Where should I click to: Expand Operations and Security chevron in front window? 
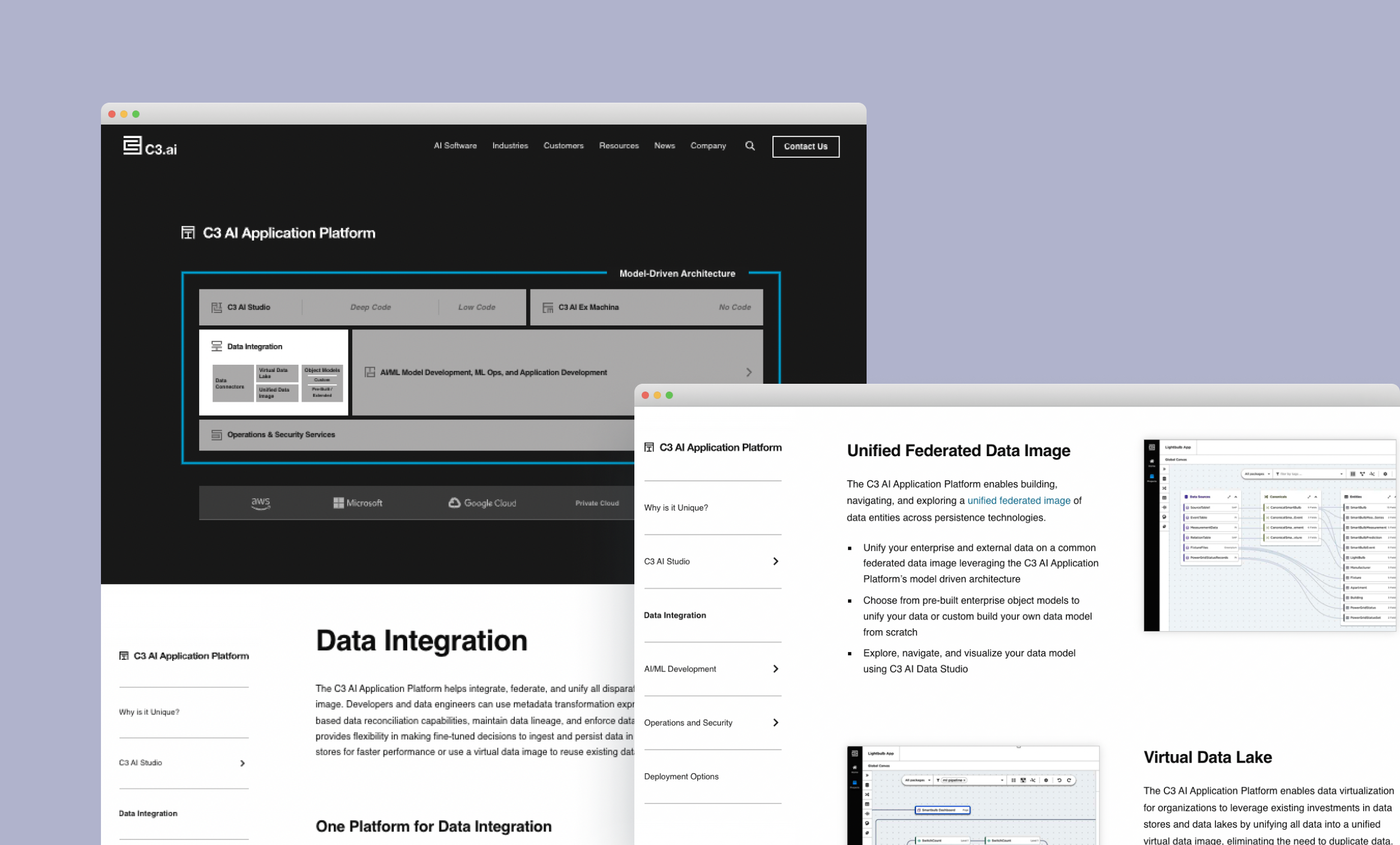pyautogui.click(x=776, y=723)
